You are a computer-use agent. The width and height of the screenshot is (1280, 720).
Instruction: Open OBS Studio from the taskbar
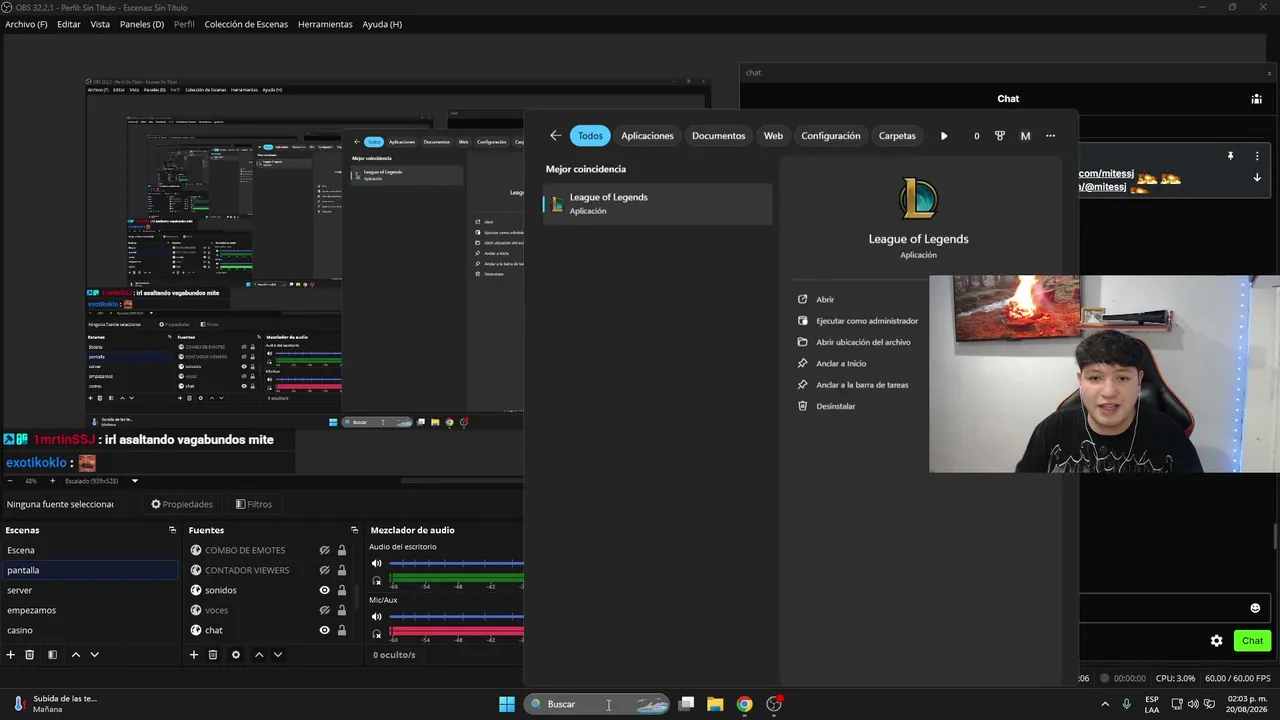click(773, 704)
